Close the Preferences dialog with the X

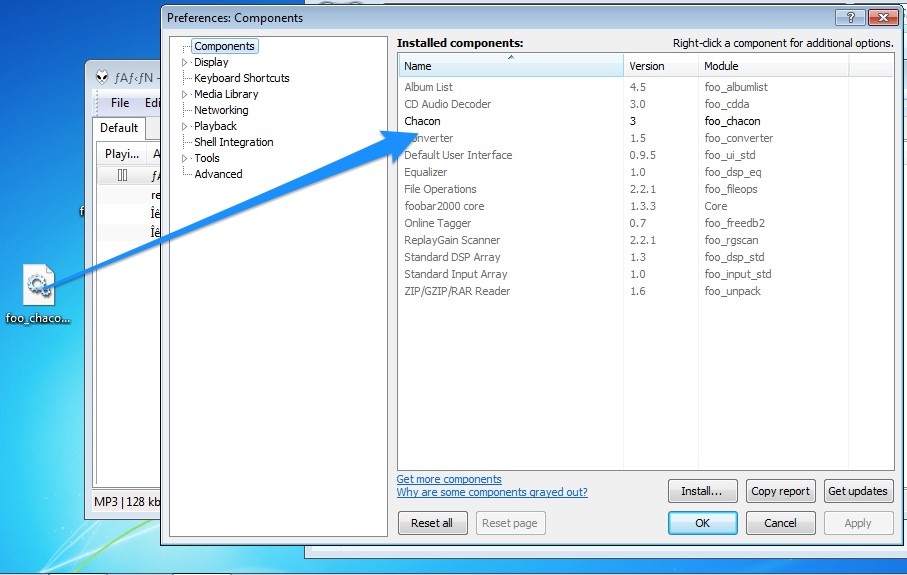883,17
